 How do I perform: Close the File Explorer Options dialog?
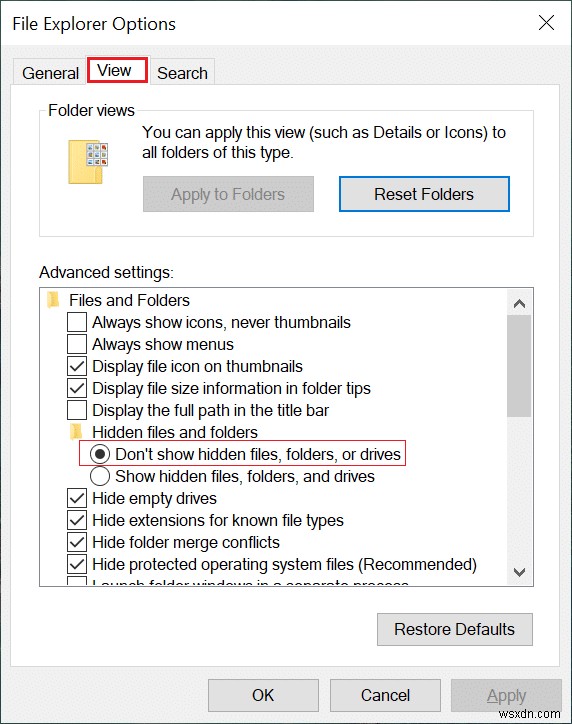point(546,22)
